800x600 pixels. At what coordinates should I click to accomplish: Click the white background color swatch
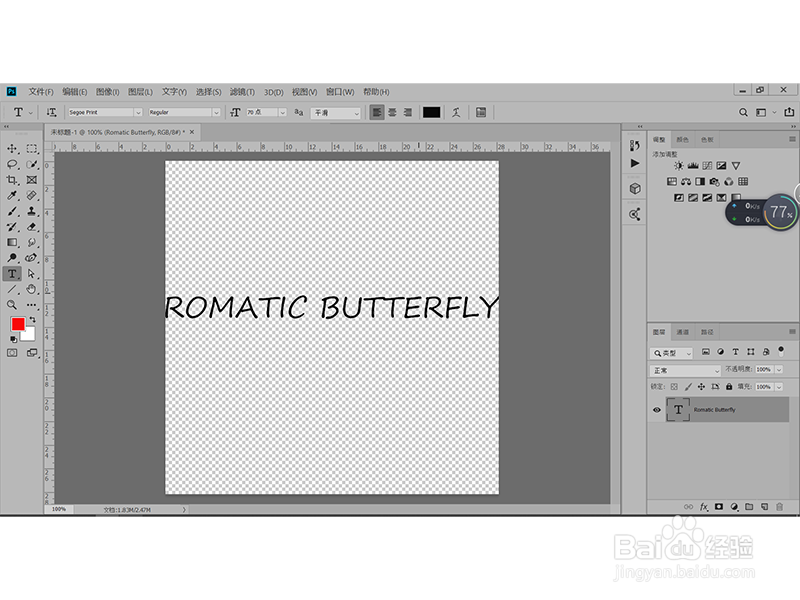(30, 335)
